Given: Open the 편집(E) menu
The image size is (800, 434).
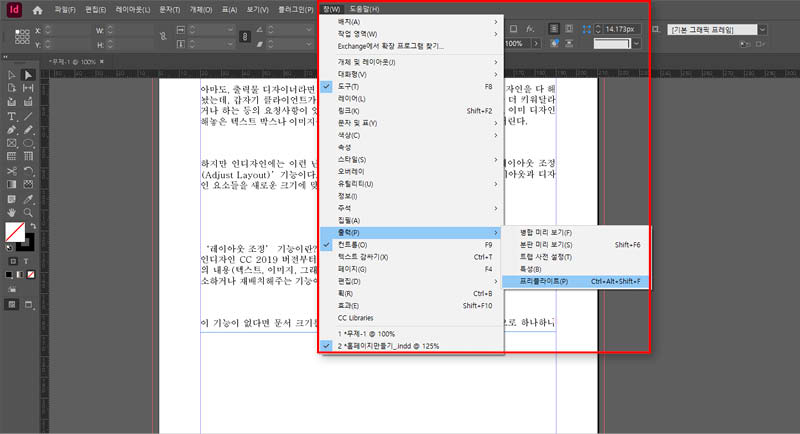Looking at the screenshot, I should tap(95, 10).
